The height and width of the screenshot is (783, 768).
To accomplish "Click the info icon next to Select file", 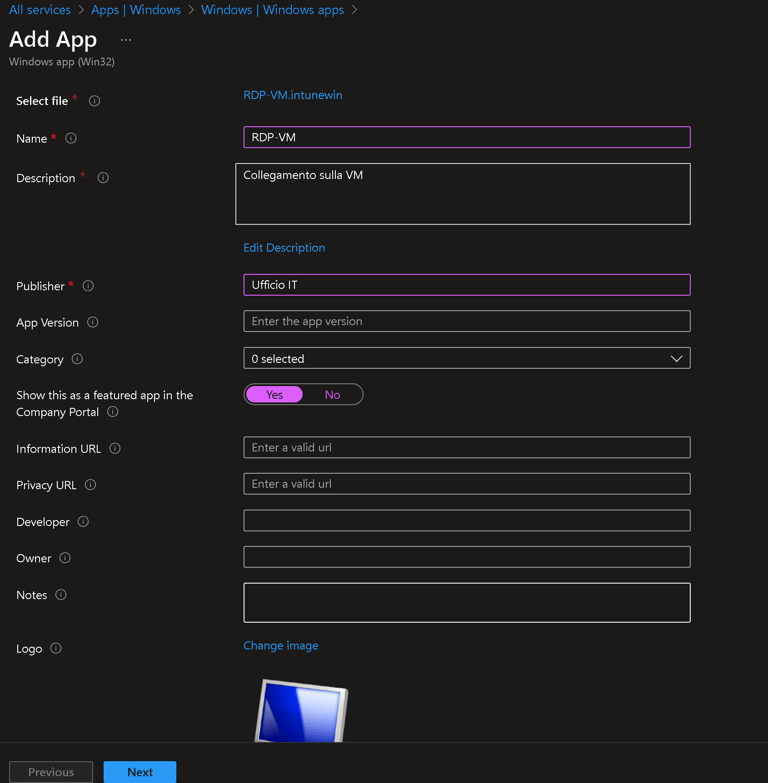I will coord(94,101).
